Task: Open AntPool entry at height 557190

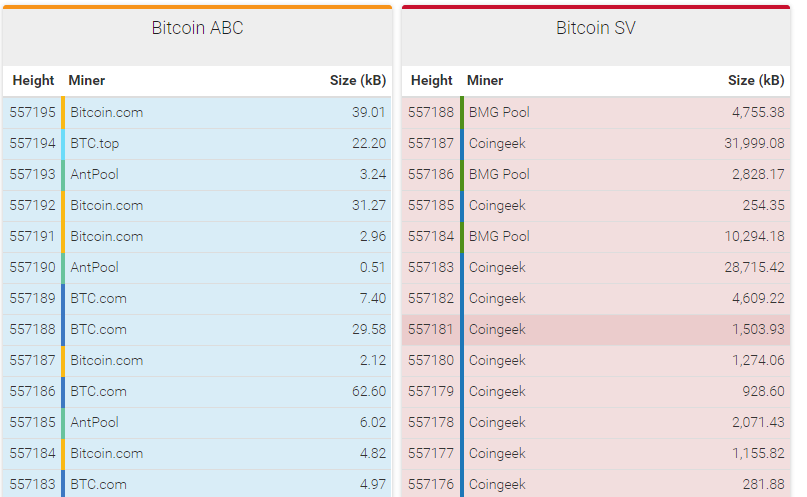Action: 95,267
